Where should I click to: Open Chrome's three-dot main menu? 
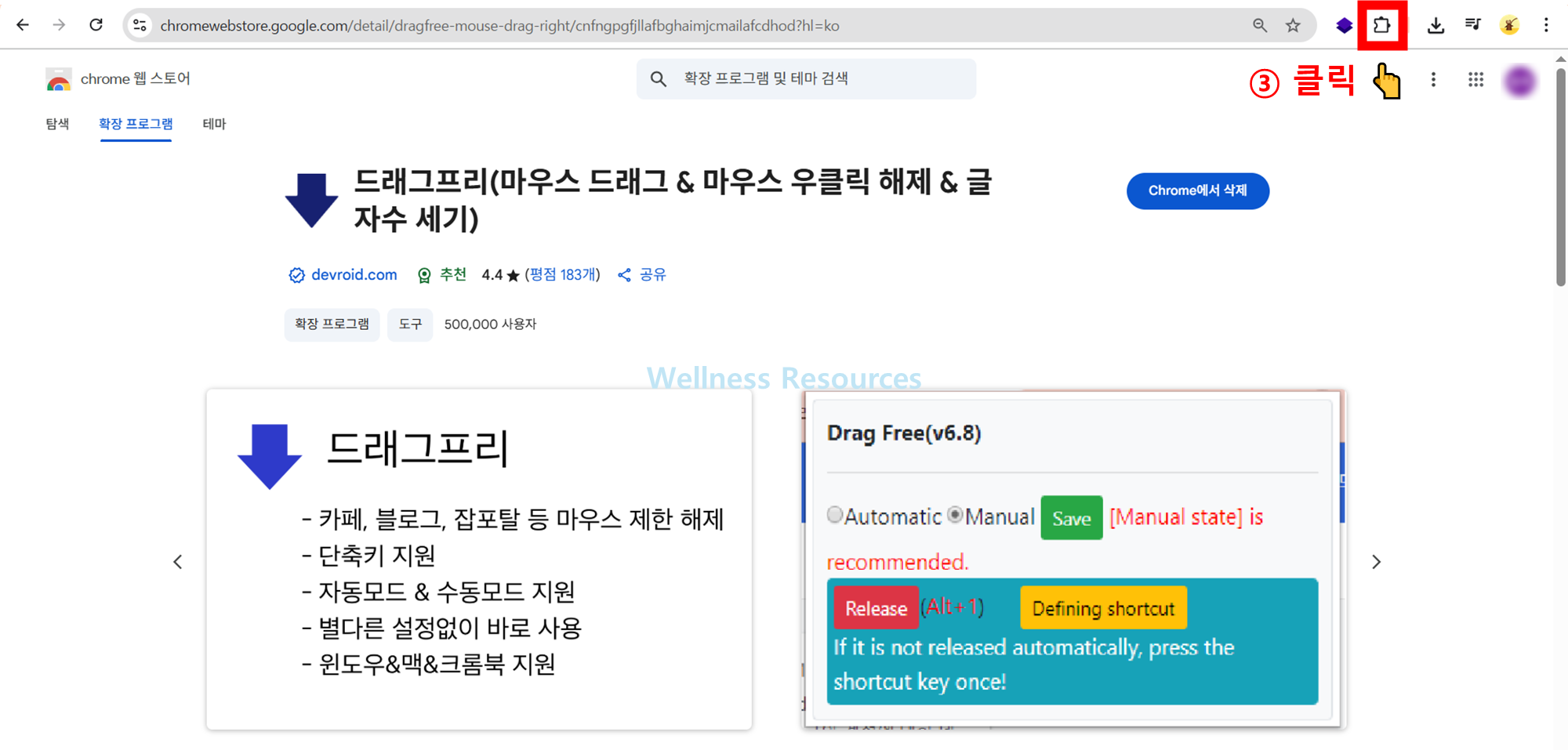click(1546, 26)
